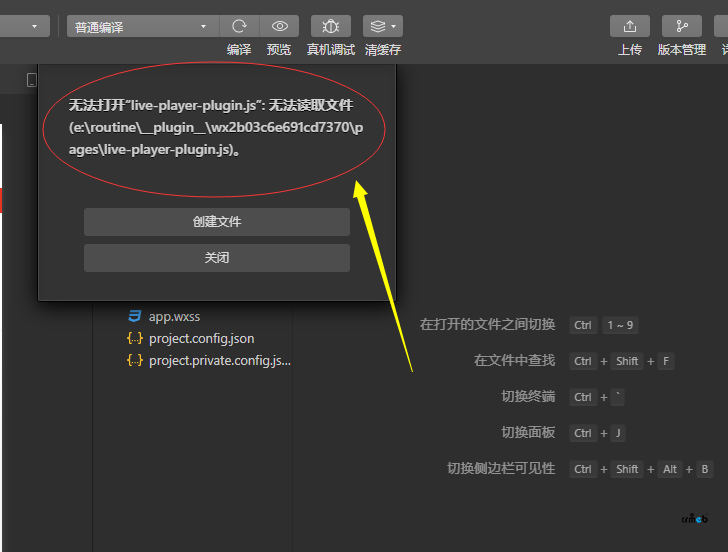Image resolution: width=728 pixels, height=552 pixels.
Task: Click the error message text in dialog
Action: pyautogui.click(x=216, y=127)
